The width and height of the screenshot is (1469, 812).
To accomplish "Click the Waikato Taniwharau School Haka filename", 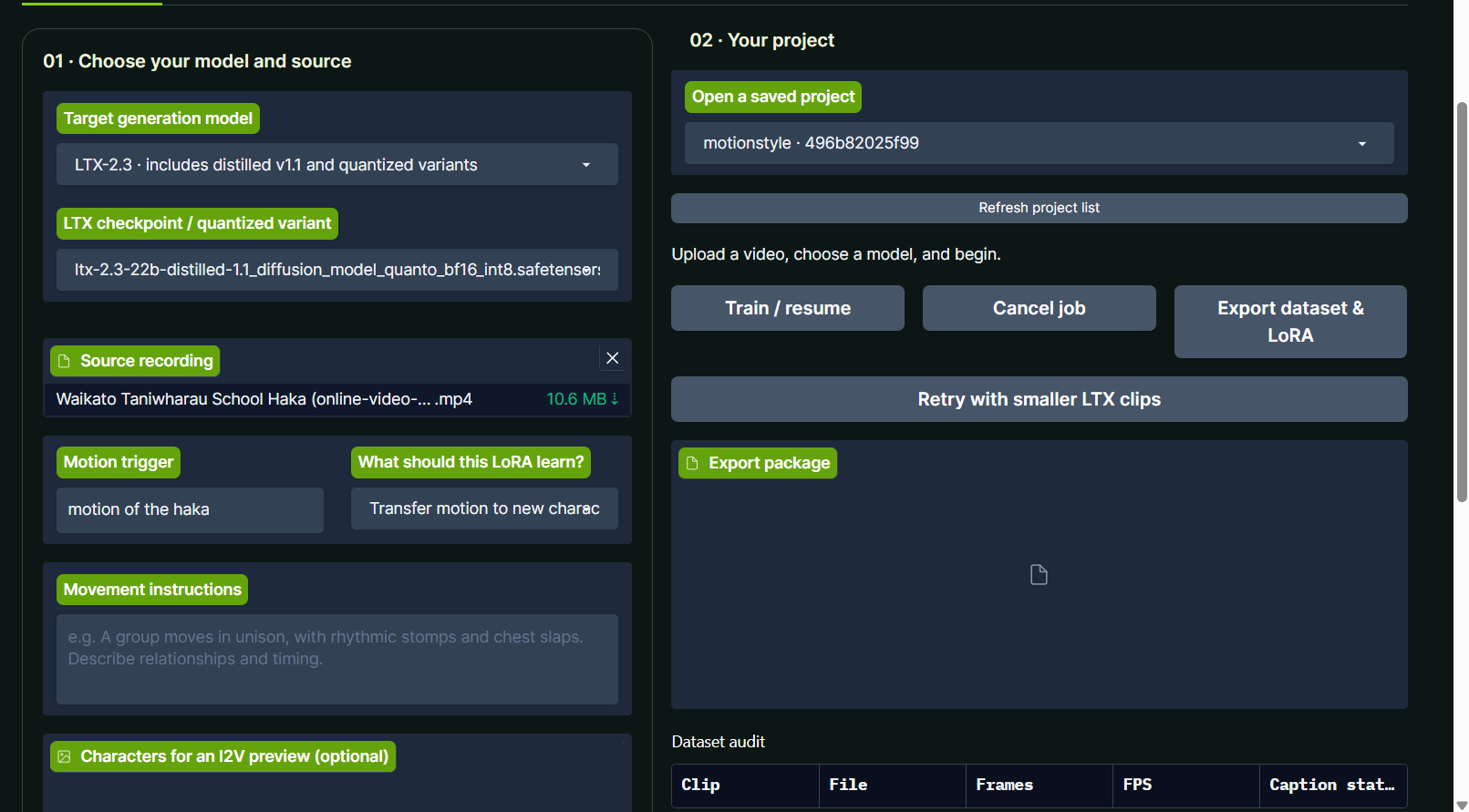I will click(x=264, y=399).
